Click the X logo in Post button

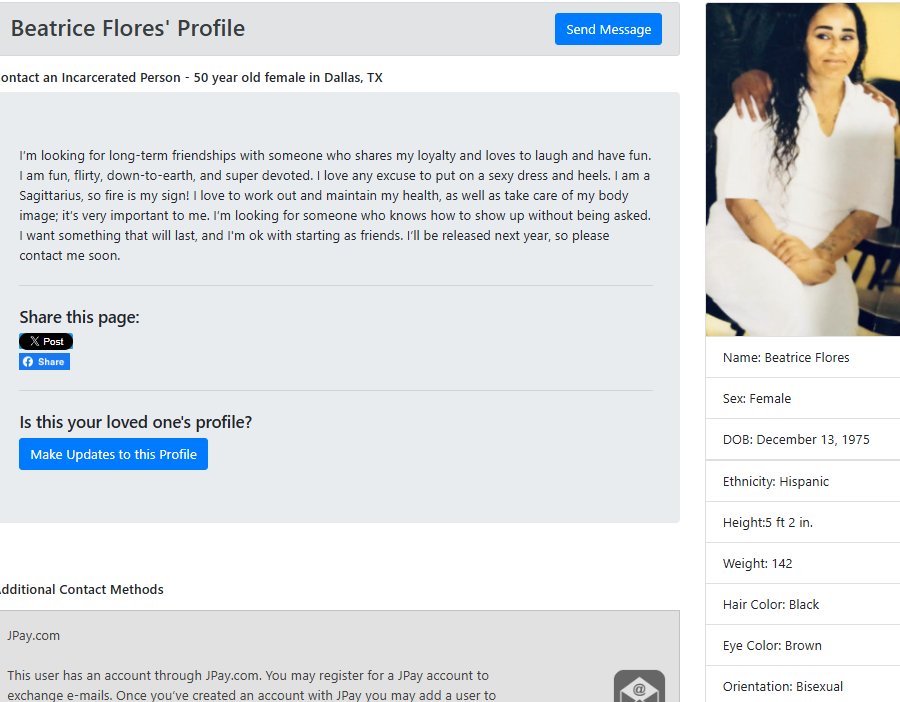tap(34, 342)
